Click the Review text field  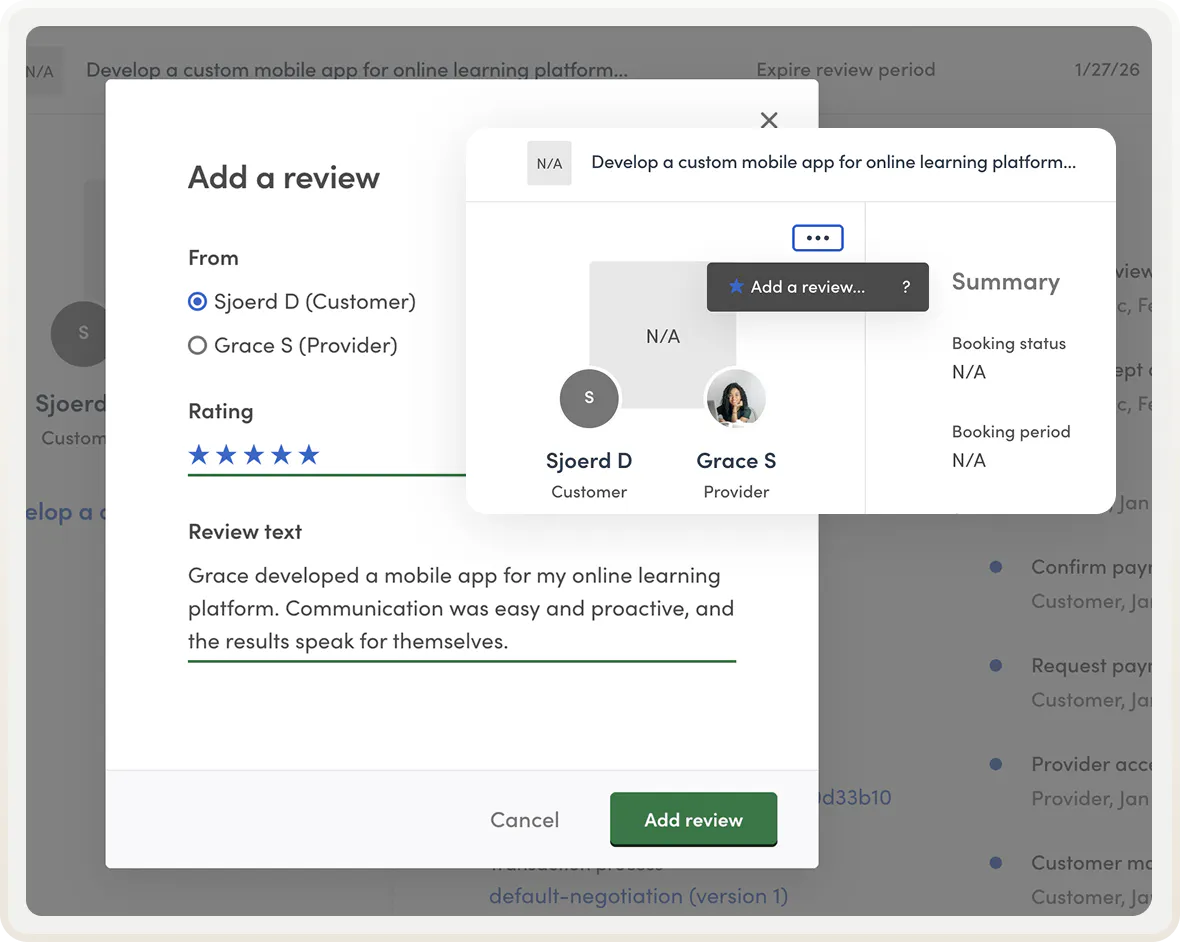(x=461, y=608)
